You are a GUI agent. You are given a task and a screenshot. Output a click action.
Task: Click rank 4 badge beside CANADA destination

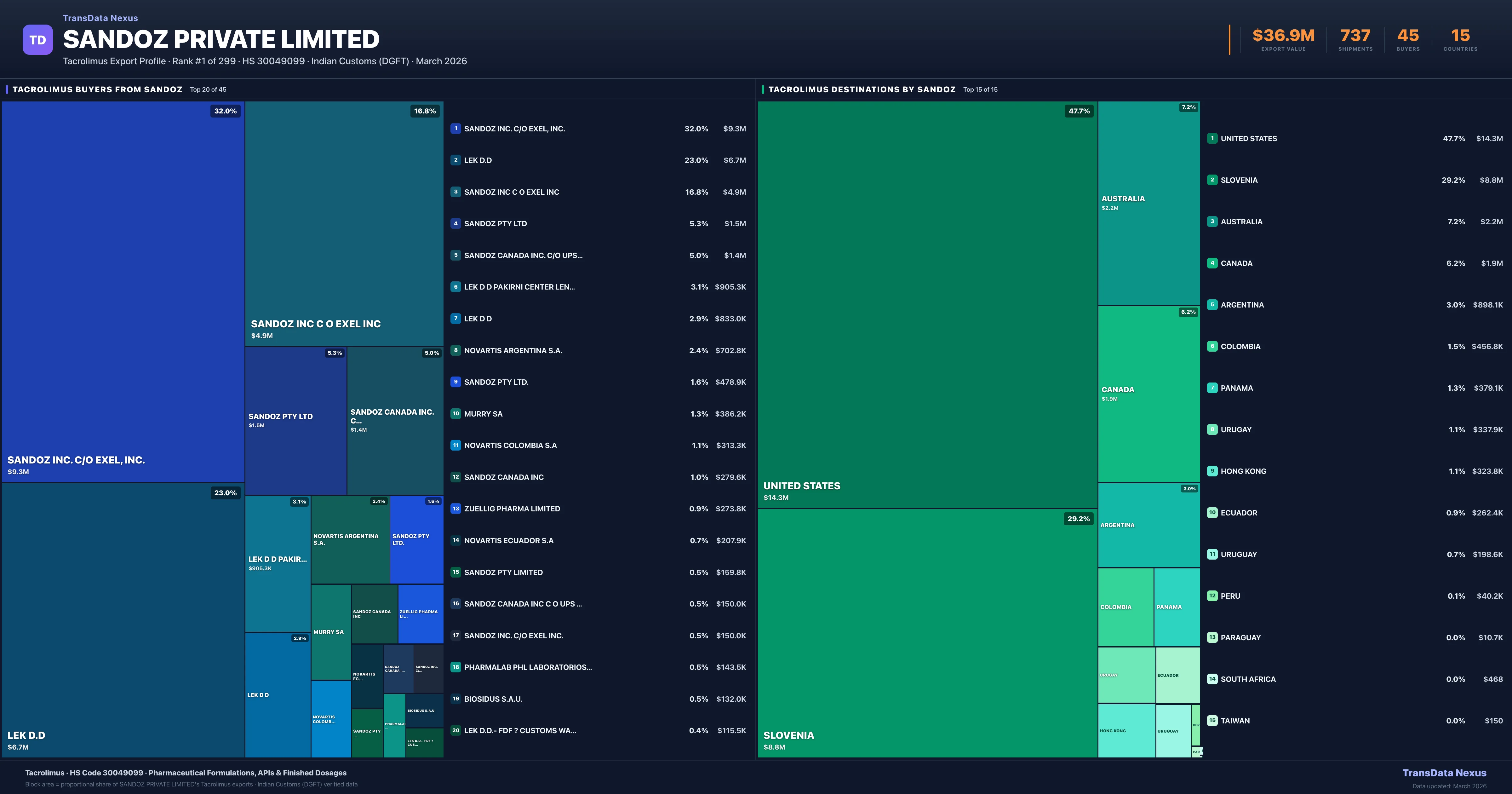pos(1212,263)
